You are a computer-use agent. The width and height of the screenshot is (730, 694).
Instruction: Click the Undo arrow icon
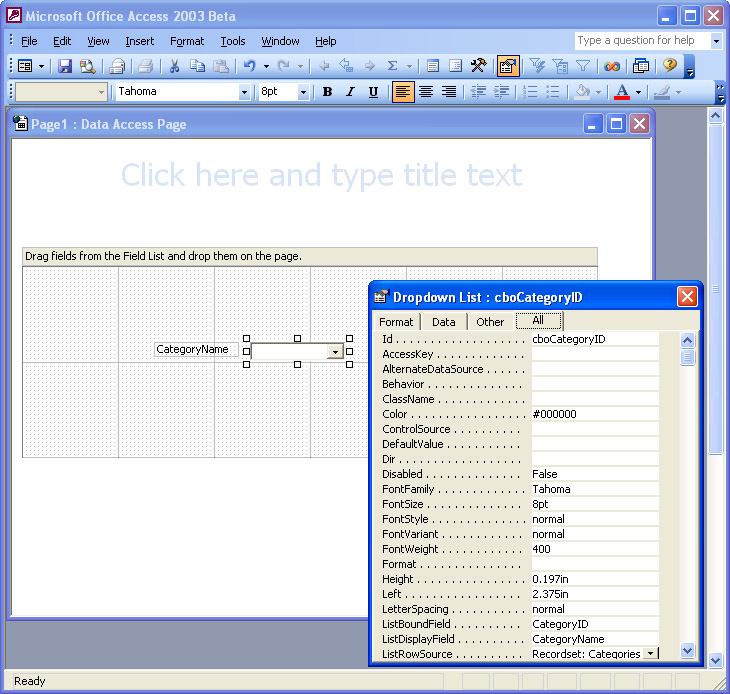point(249,66)
